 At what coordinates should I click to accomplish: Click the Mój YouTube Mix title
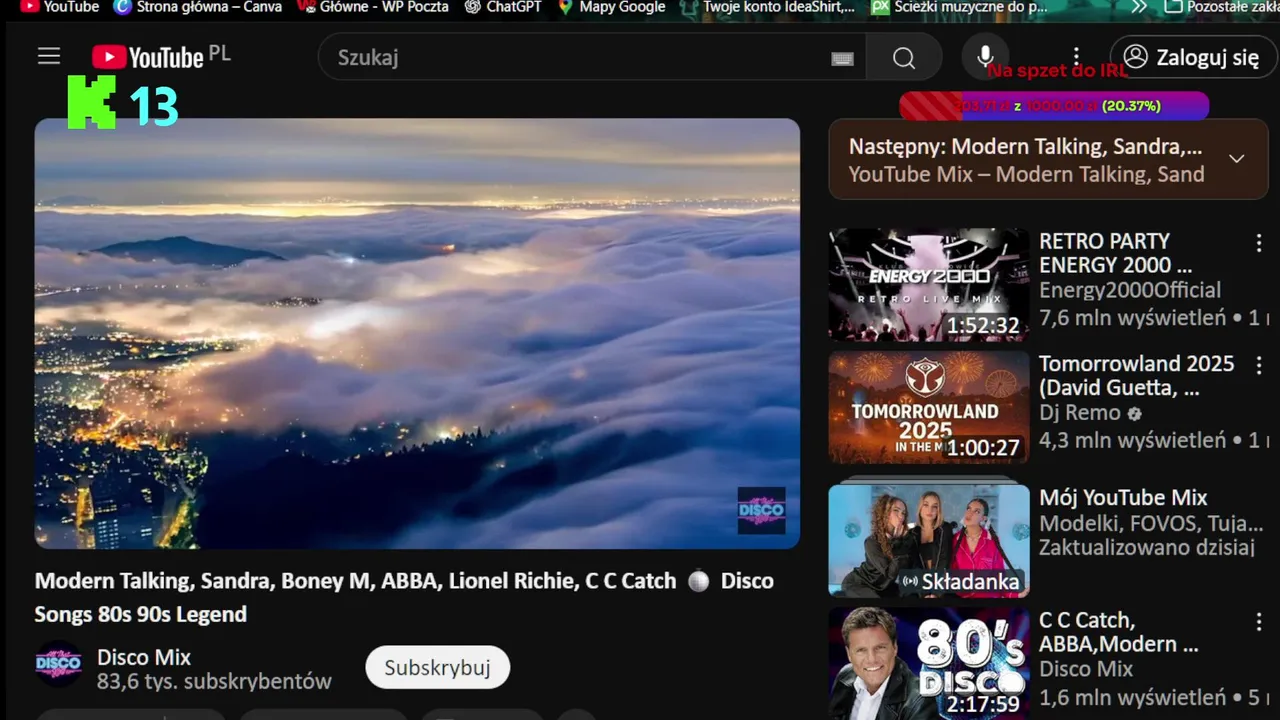[x=1123, y=498]
